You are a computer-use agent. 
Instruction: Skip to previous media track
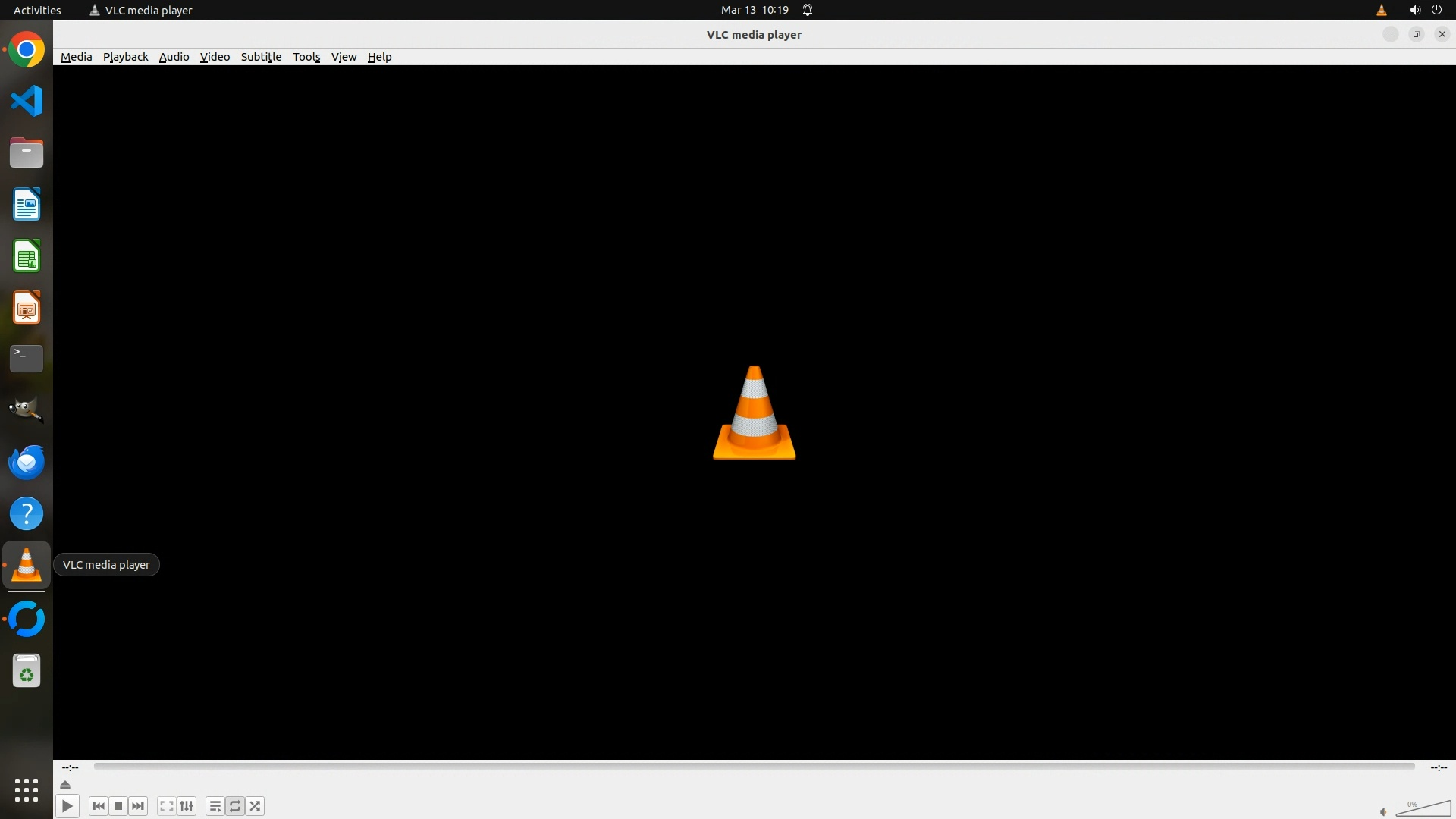pyautogui.click(x=98, y=806)
